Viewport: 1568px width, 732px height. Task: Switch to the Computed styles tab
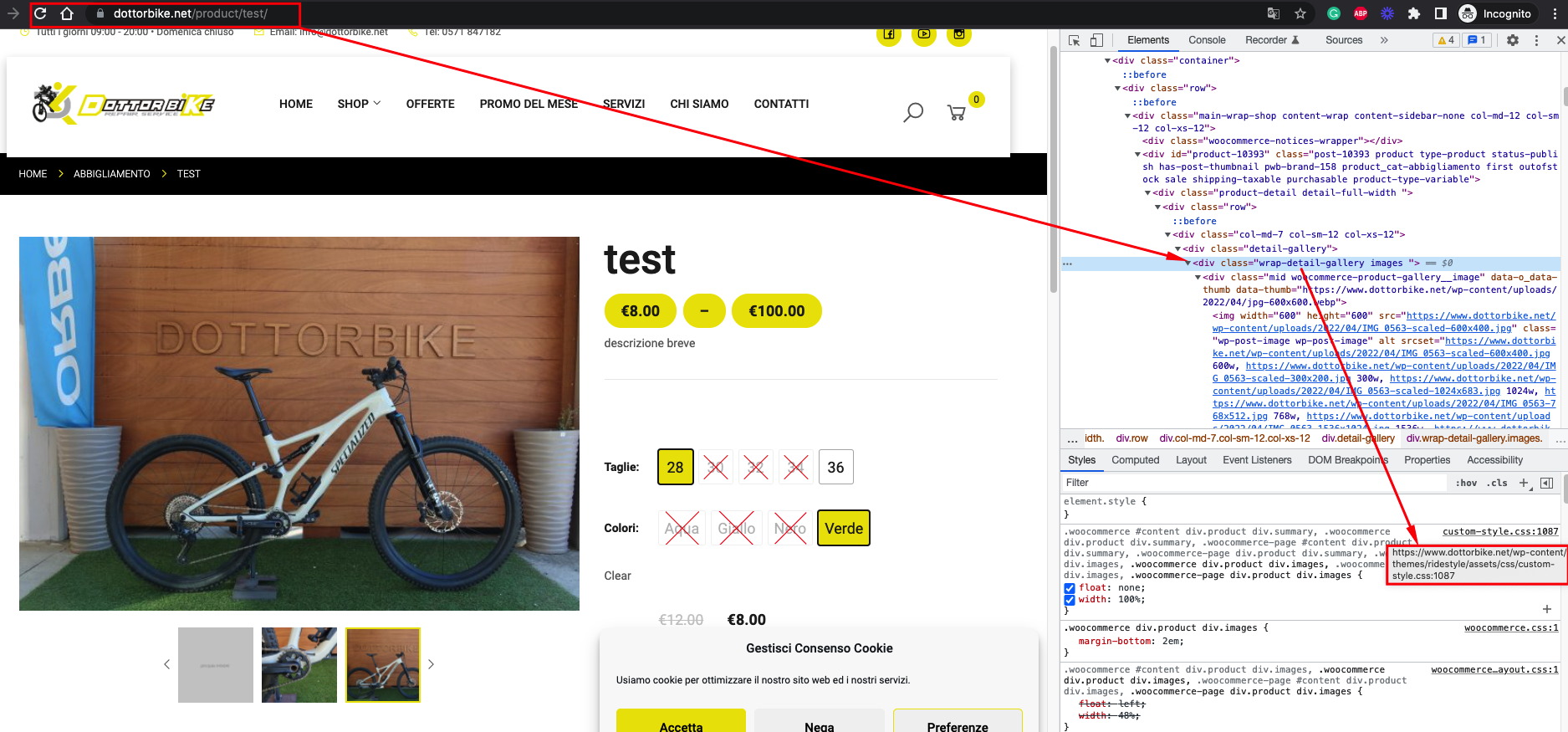(x=1135, y=460)
